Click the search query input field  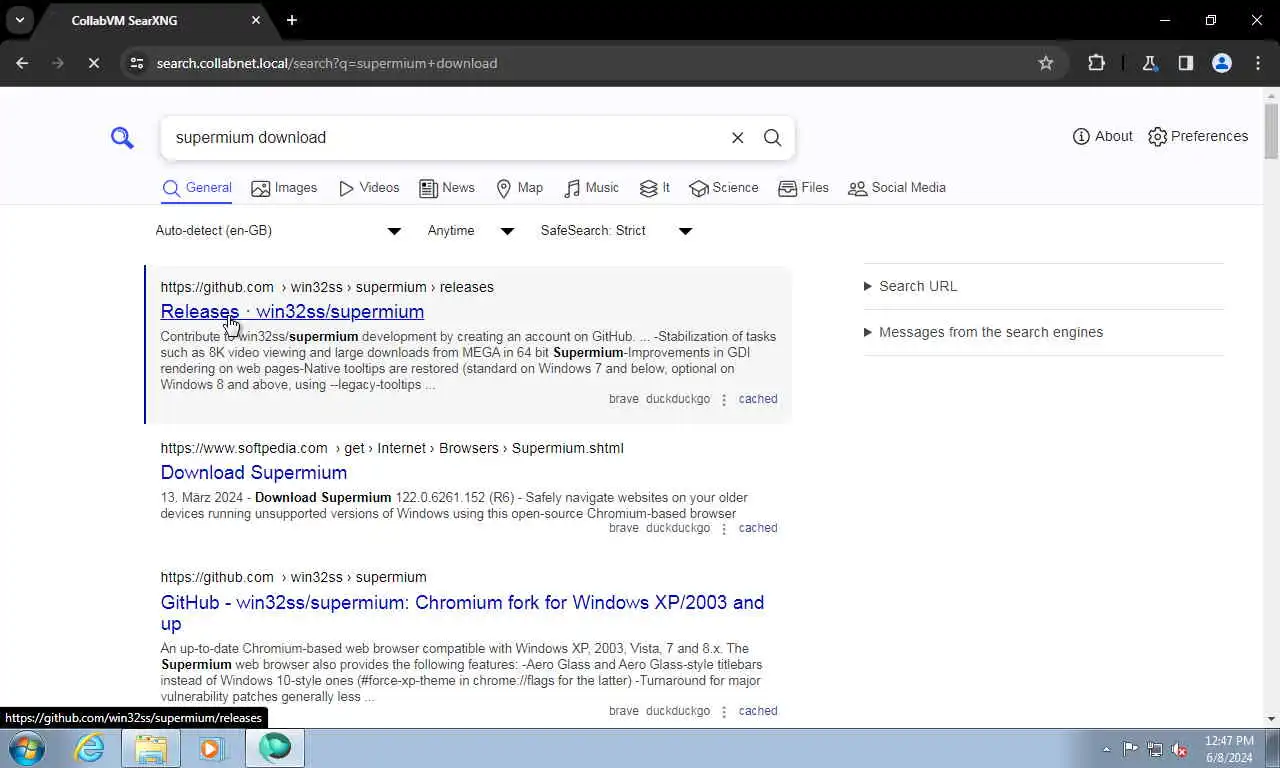[445, 138]
